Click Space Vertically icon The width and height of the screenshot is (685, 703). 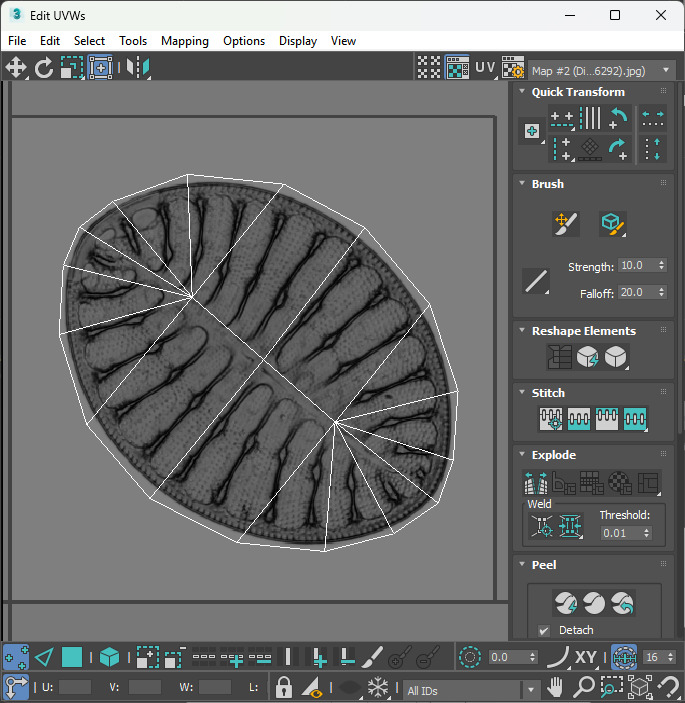[653, 149]
